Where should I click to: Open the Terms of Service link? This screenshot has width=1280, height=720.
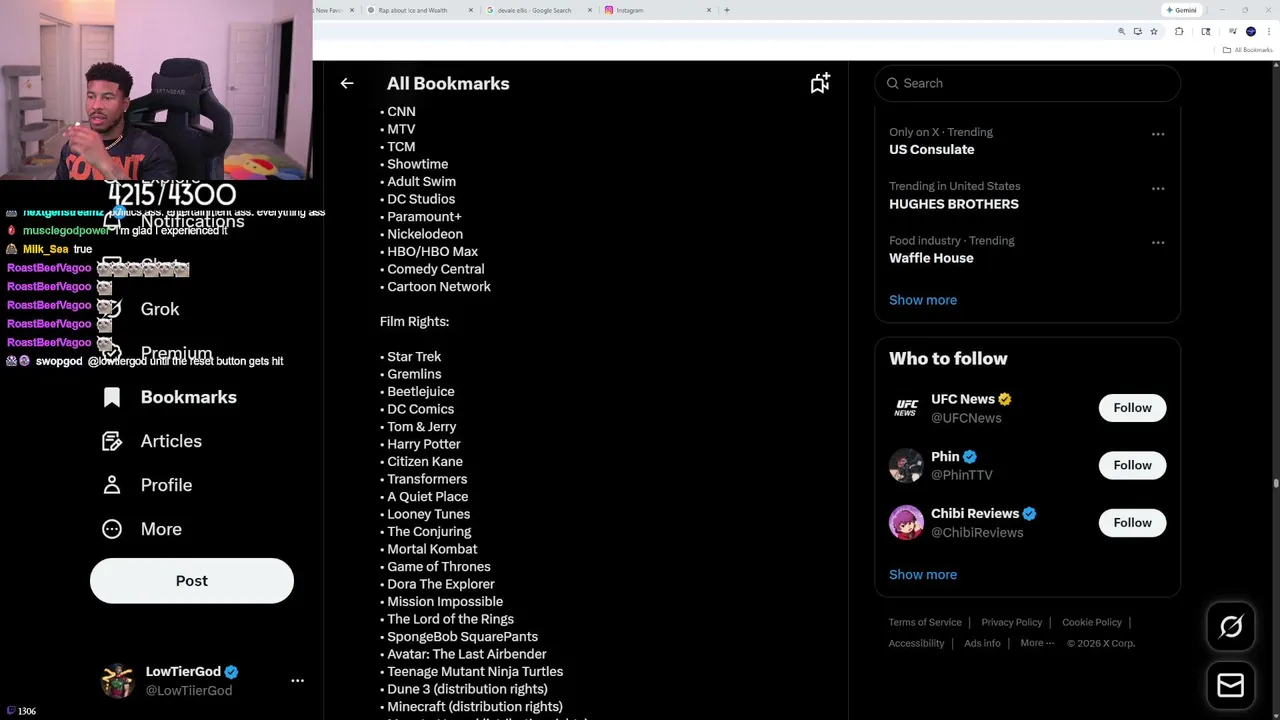click(x=925, y=622)
